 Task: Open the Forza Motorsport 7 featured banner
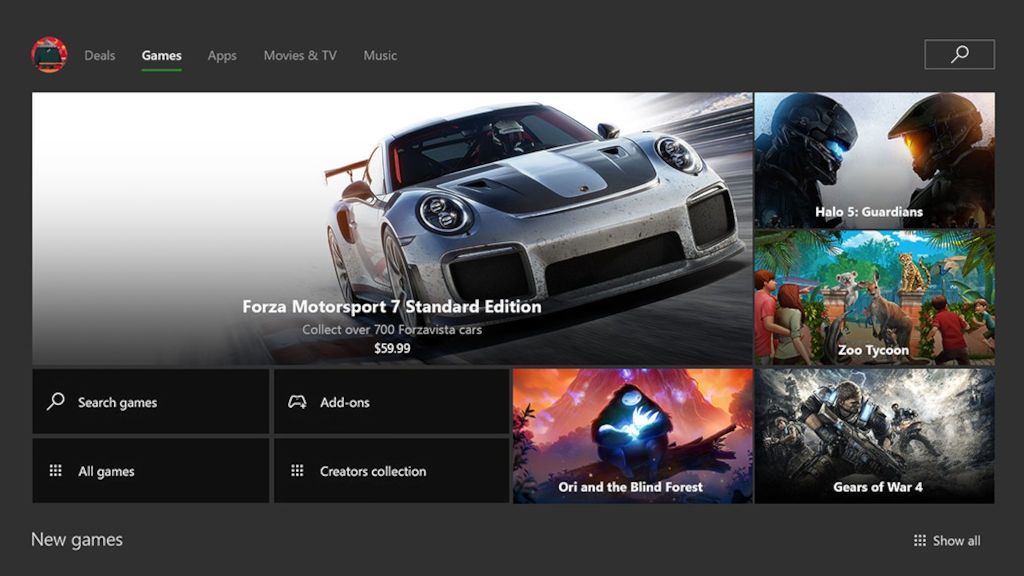point(392,228)
